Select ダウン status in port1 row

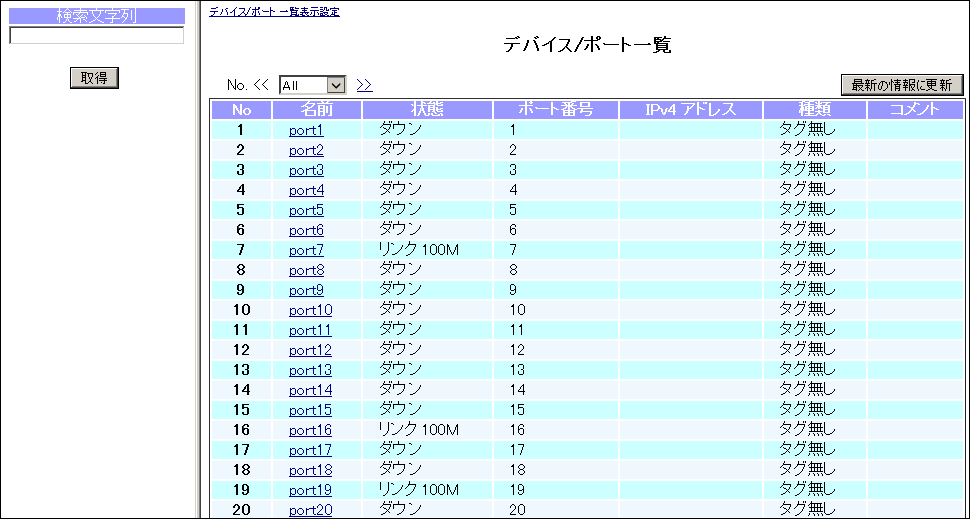(400, 129)
